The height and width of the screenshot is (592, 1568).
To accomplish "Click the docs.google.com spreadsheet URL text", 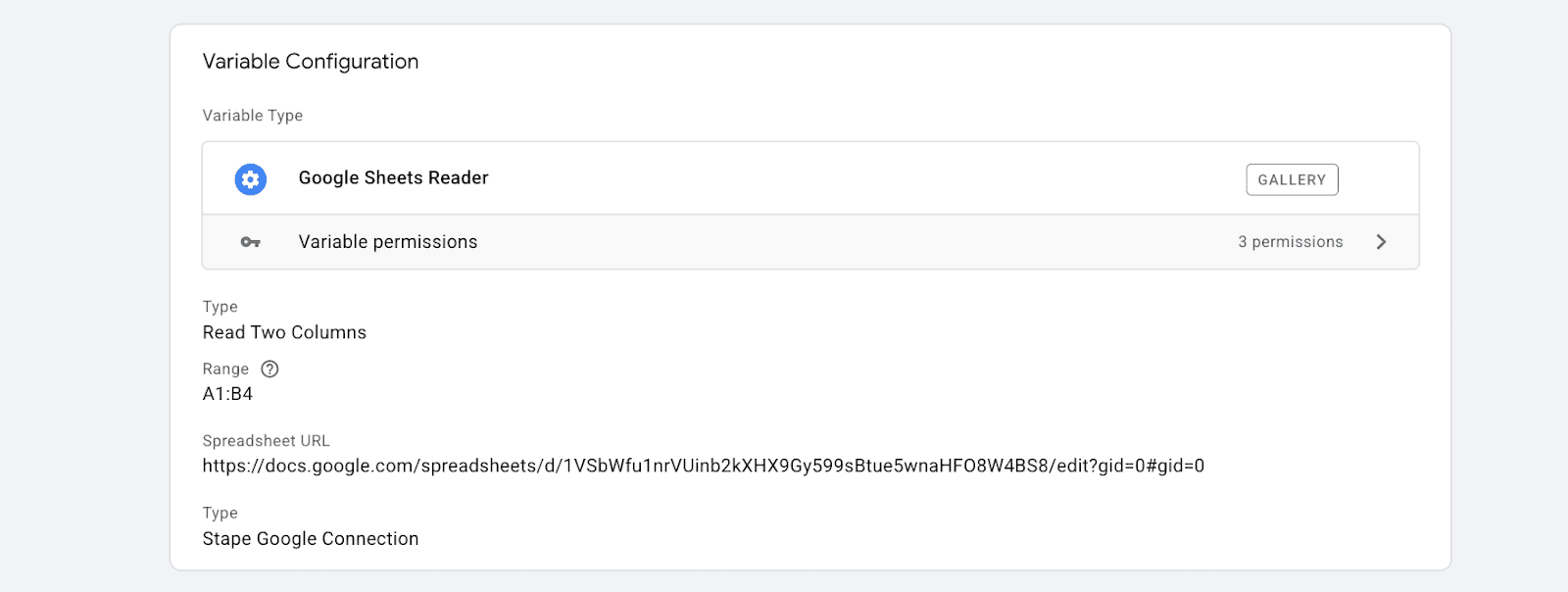I will tap(704, 466).
